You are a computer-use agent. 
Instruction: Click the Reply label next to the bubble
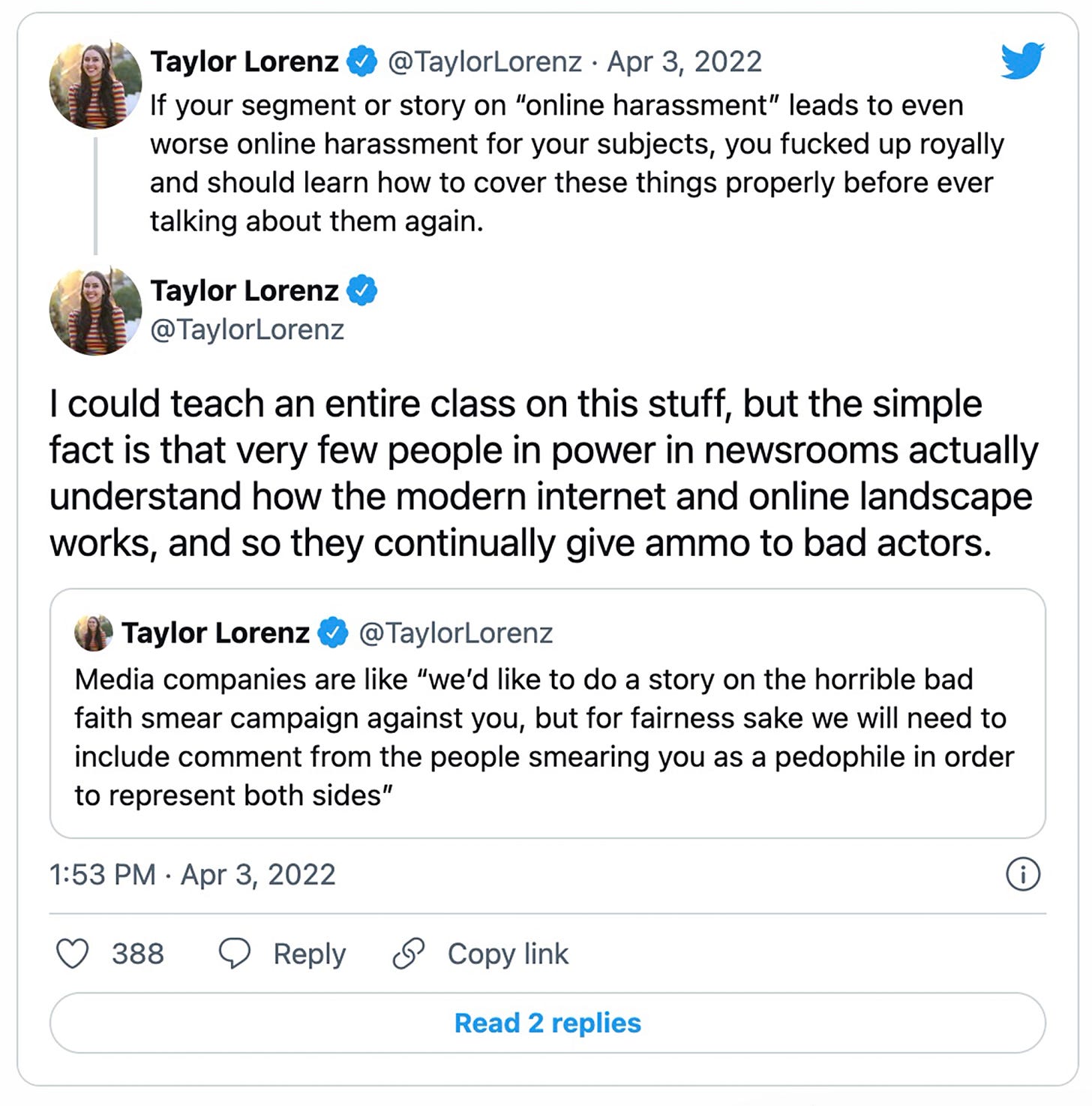pyautogui.click(x=308, y=954)
